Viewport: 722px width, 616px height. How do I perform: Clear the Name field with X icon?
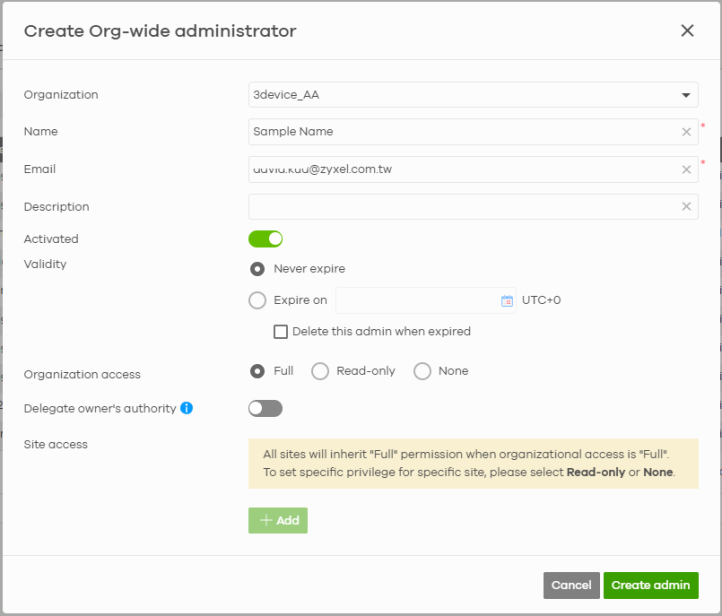tap(686, 132)
